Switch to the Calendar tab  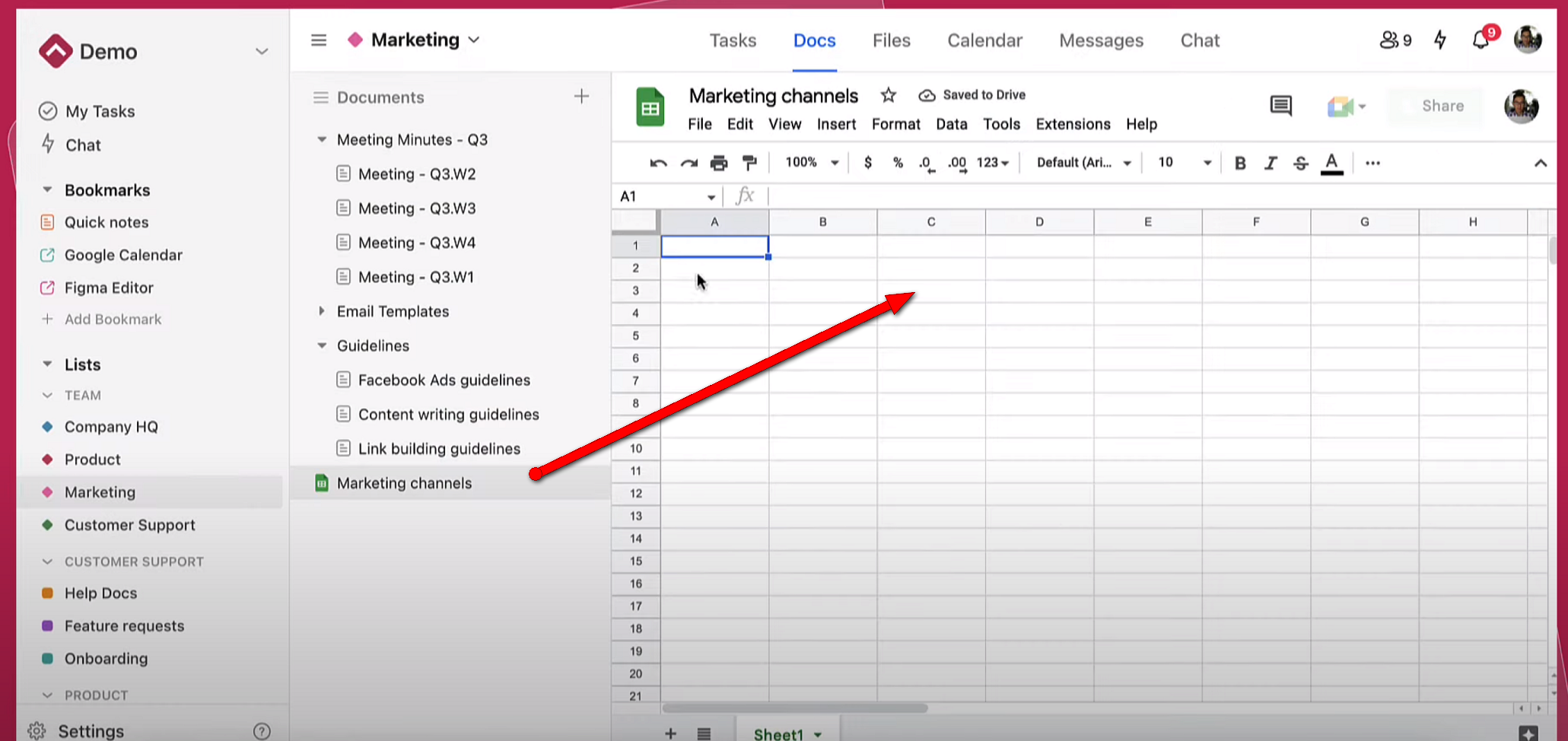(984, 40)
